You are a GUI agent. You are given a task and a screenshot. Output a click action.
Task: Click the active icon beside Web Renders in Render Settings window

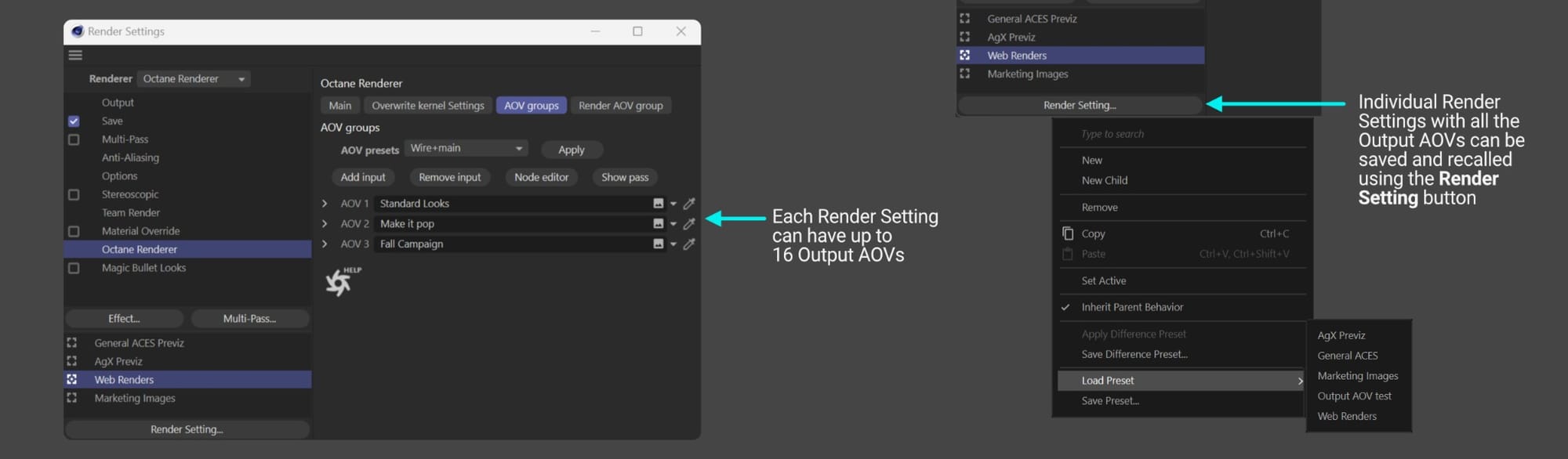click(x=72, y=380)
